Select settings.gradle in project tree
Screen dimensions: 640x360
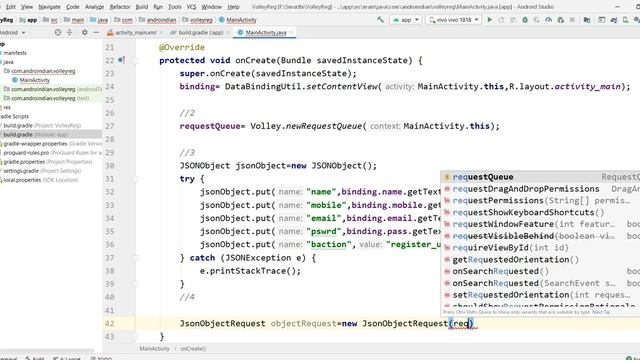pyautogui.click(x=41, y=171)
